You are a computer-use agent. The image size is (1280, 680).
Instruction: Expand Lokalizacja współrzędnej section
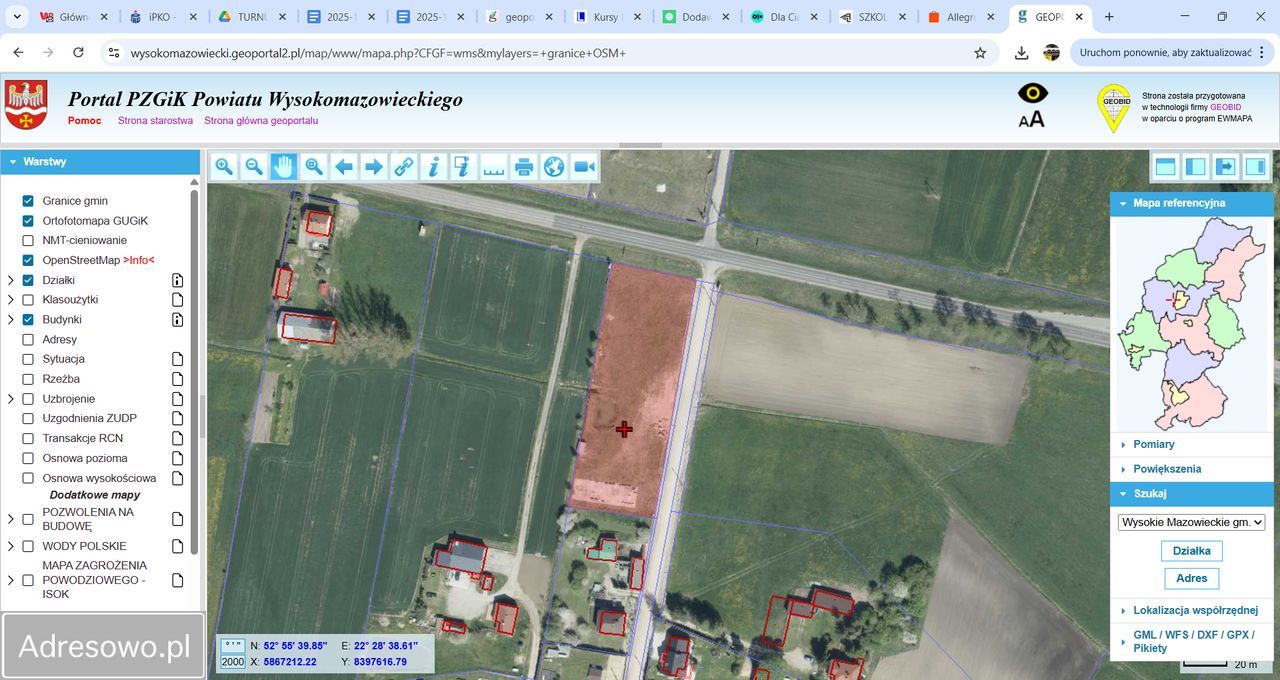[1191, 610]
